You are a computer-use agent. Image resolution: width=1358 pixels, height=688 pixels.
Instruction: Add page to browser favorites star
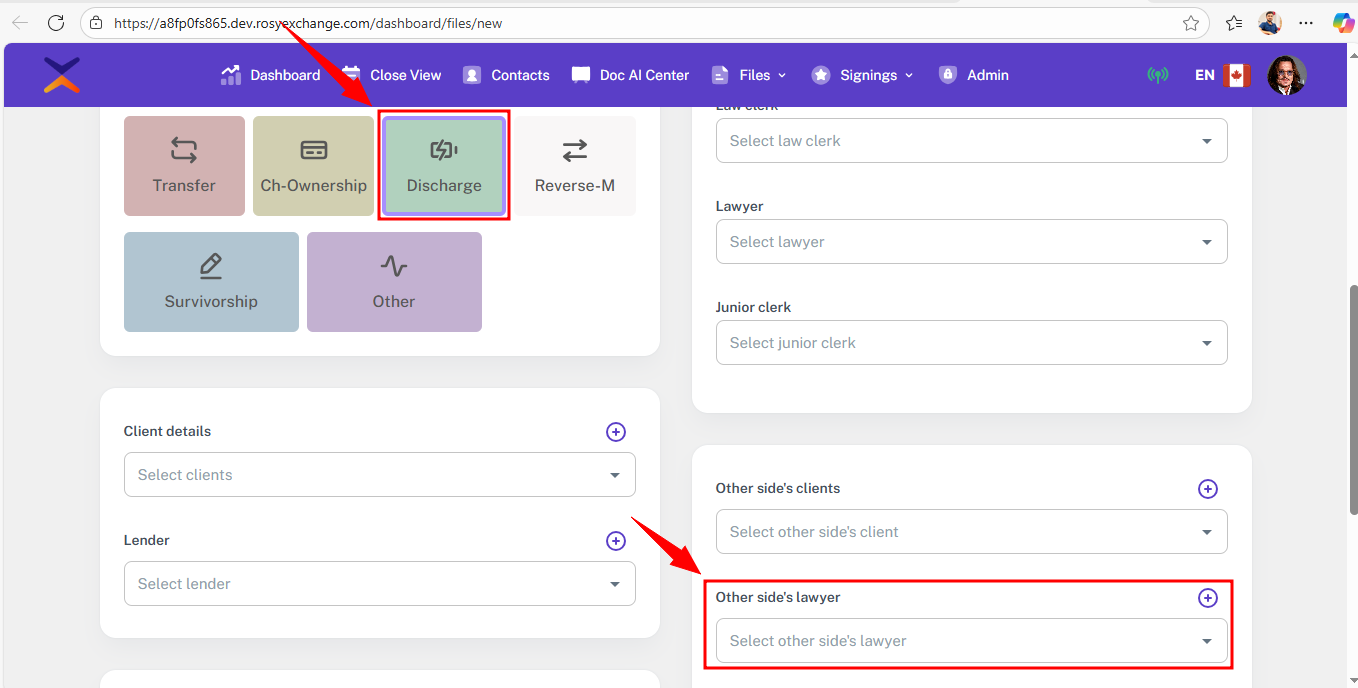[x=1191, y=23]
